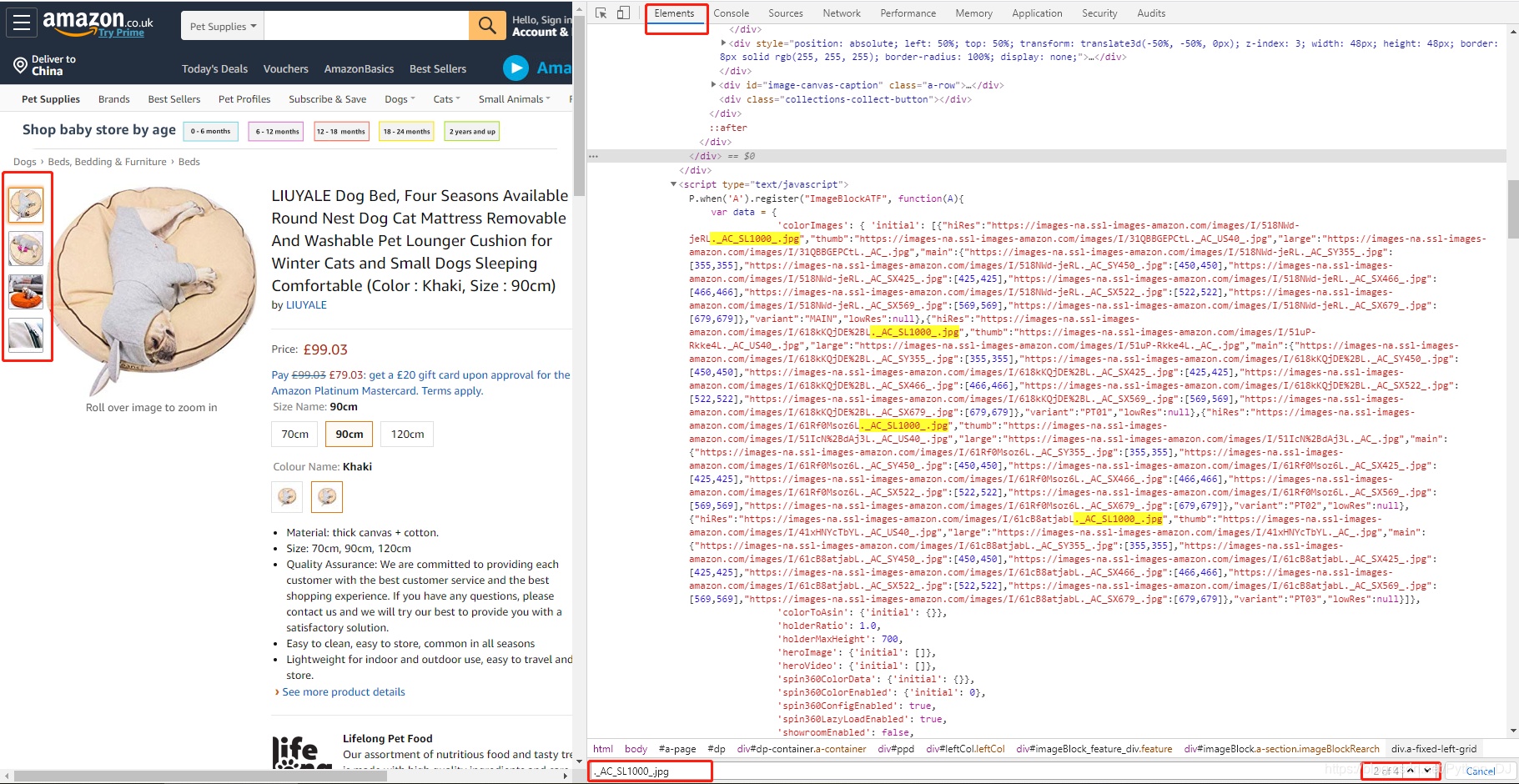Click the 2 years and up button

[472, 131]
